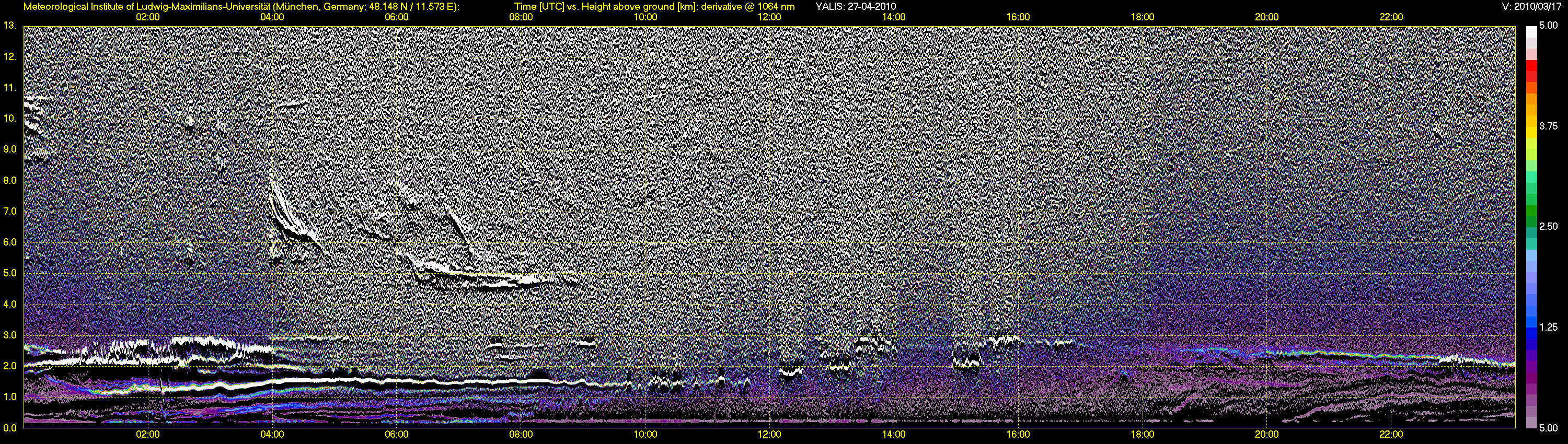This screenshot has height=444, width=1568.
Task: Select the 'YALIS: 27-04-2010' header text
Action: click(x=855, y=7)
